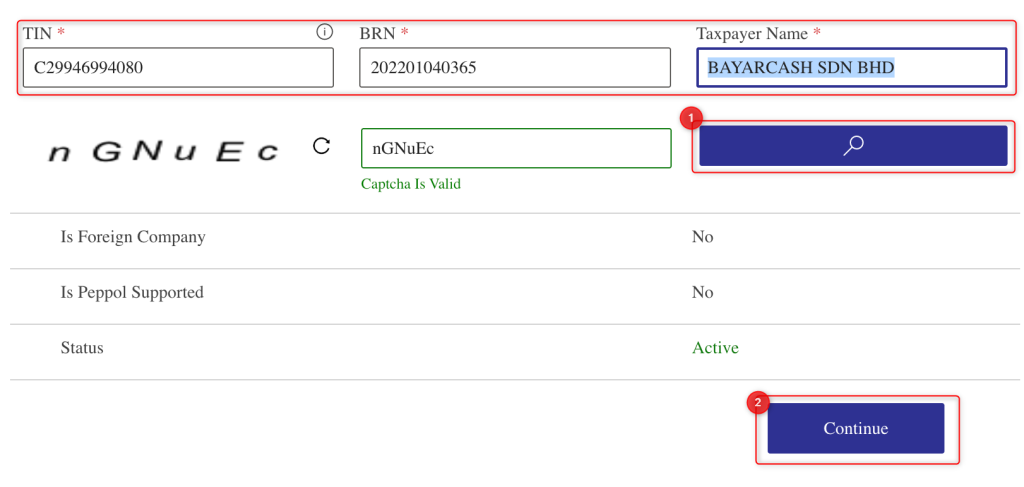The width and height of the screenshot is (1024, 487).
Task: Click the TIN info icon
Action: [325, 31]
